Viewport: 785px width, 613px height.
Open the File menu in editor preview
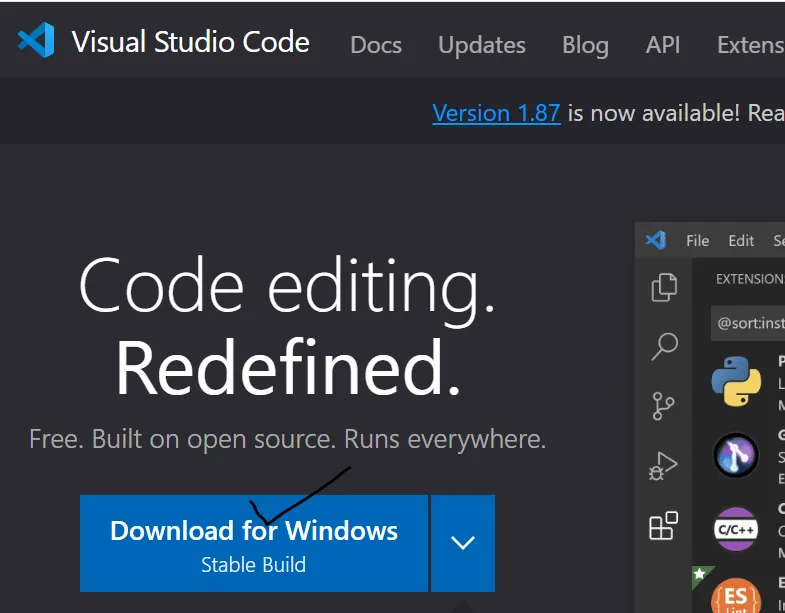[697, 241]
